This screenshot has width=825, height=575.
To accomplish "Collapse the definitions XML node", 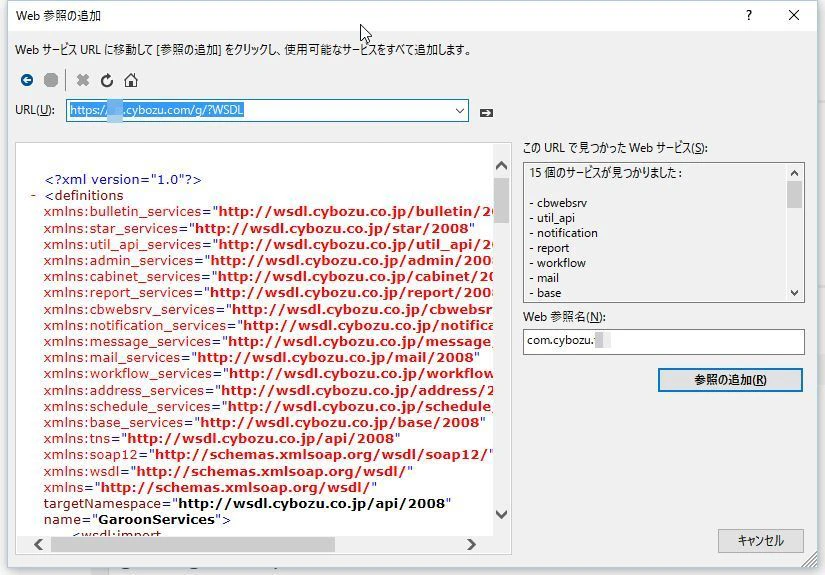I will tap(33, 196).
